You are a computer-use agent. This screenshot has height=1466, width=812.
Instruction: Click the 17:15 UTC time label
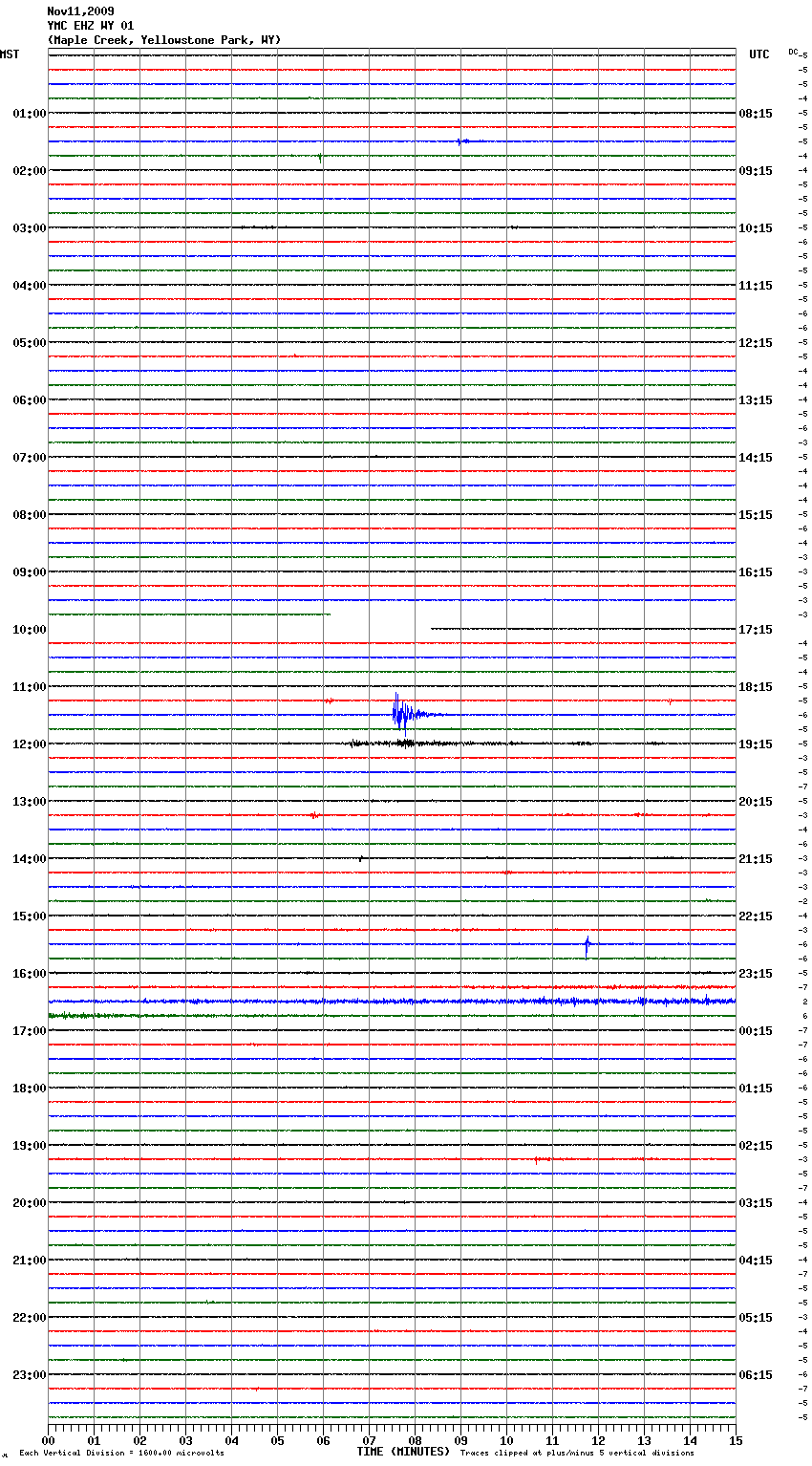[756, 630]
